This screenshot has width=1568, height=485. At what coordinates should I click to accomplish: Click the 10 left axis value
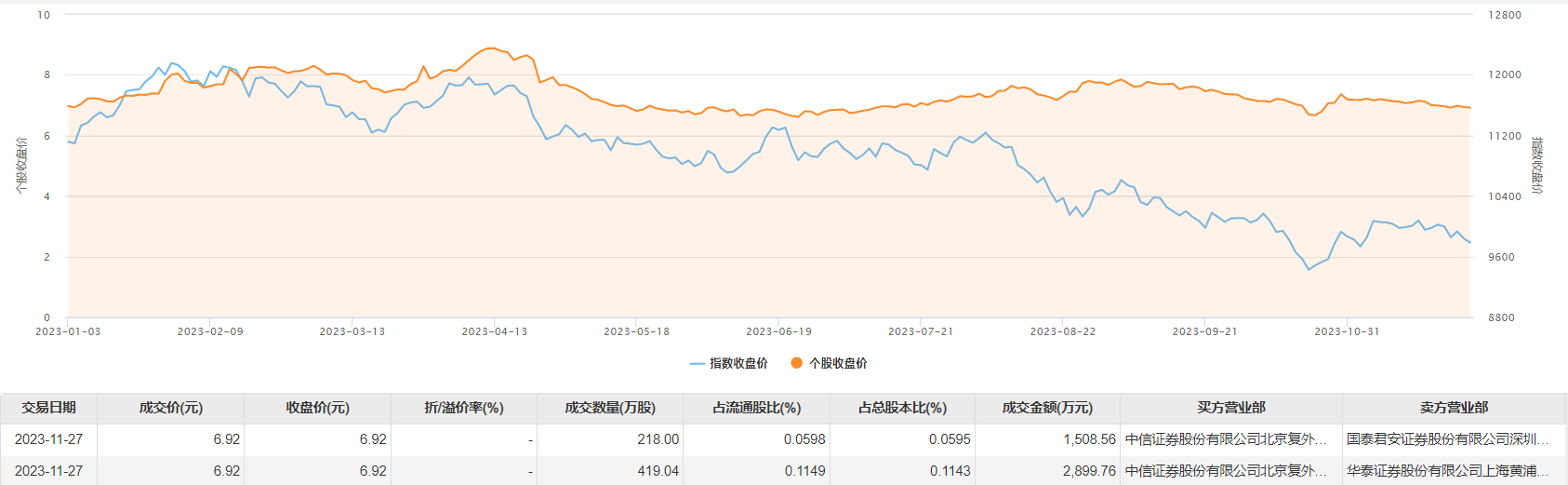[44, 15]
